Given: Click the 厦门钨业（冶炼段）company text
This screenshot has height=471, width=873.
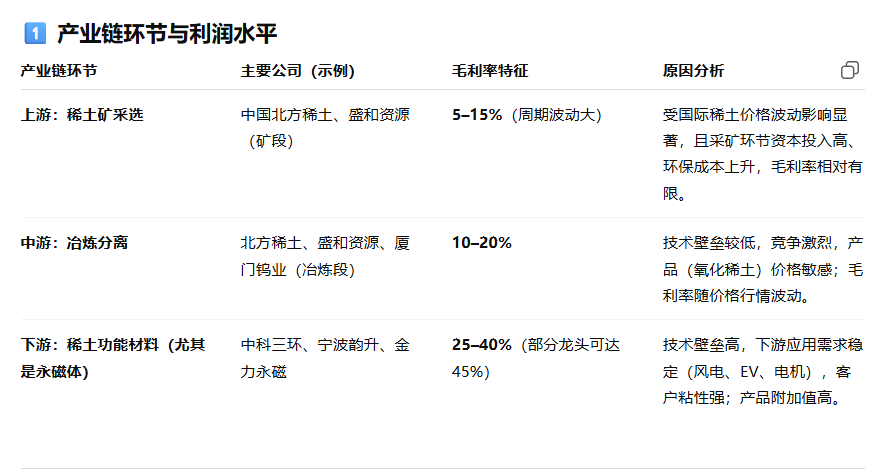Looking at the screenshot, I should (x=325, y=256).
